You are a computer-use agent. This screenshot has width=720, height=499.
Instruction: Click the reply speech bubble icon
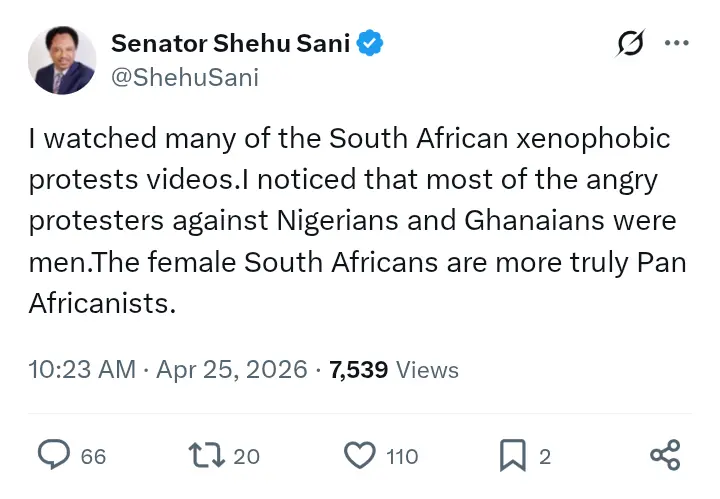click(x=52, y=456)
